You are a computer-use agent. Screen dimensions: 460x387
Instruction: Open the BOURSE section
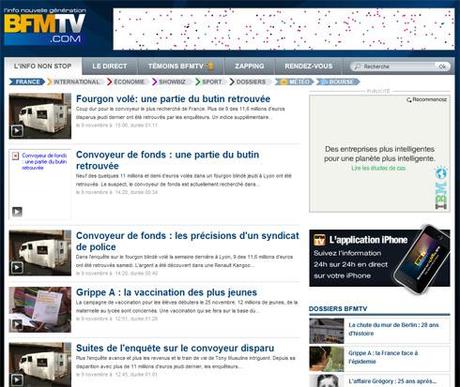pyautogui.click(x=338, y=82)
